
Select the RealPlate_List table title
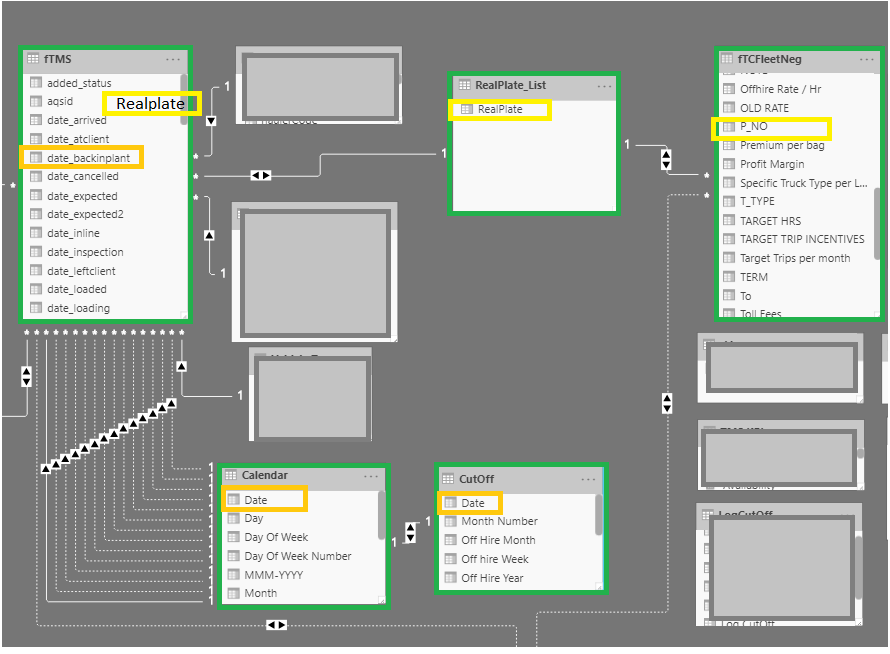coord(510,85)
